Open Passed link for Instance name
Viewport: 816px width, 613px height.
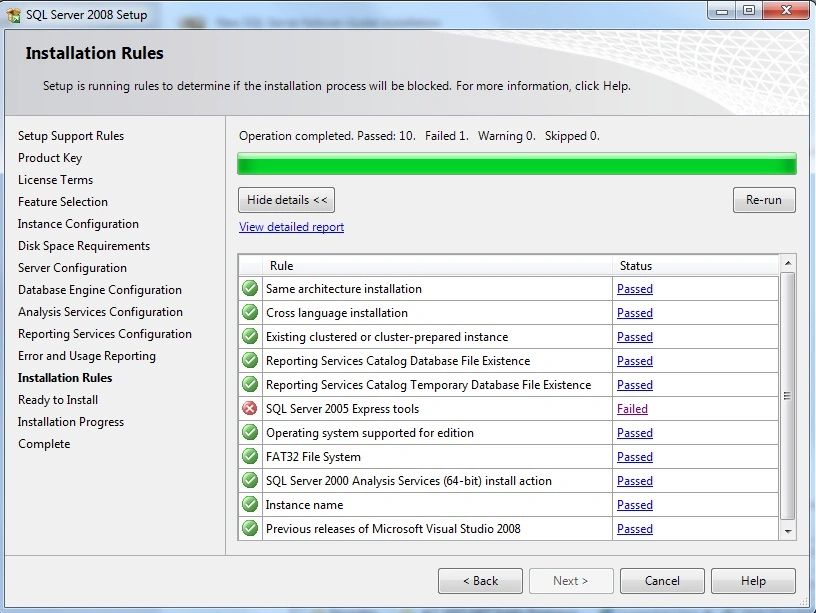pyautogui.click(x=634, y=504)
